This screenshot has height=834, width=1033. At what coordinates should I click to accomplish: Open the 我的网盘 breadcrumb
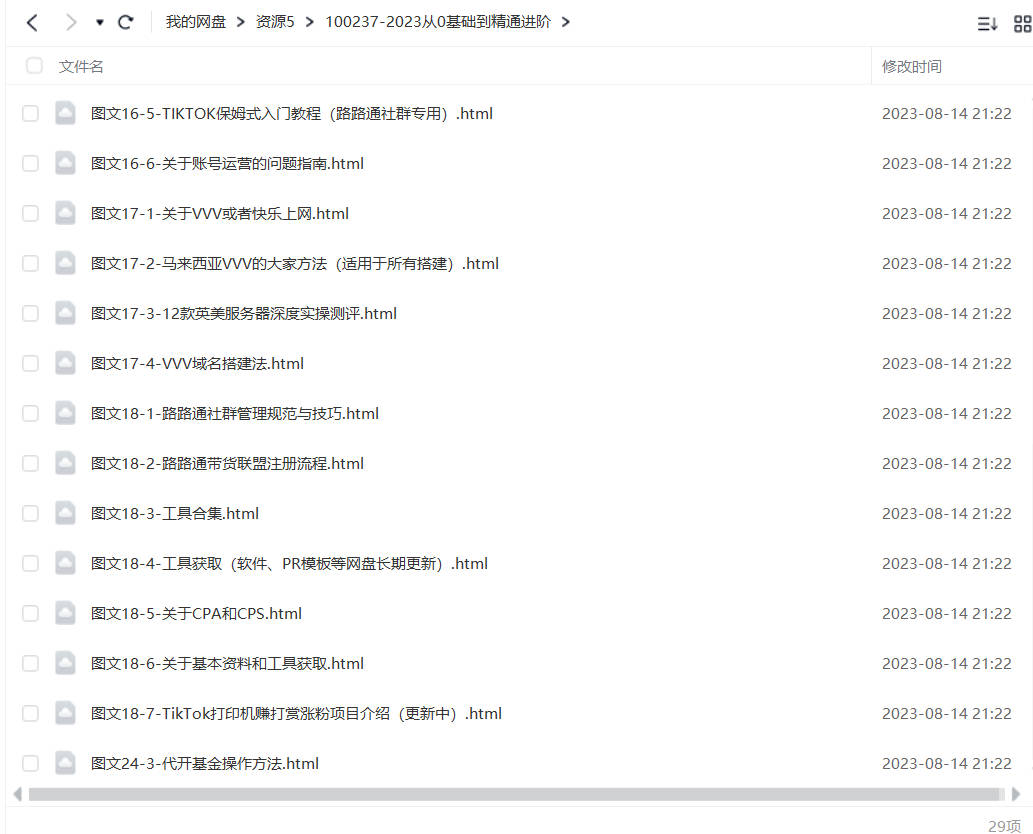coord(196,22)
